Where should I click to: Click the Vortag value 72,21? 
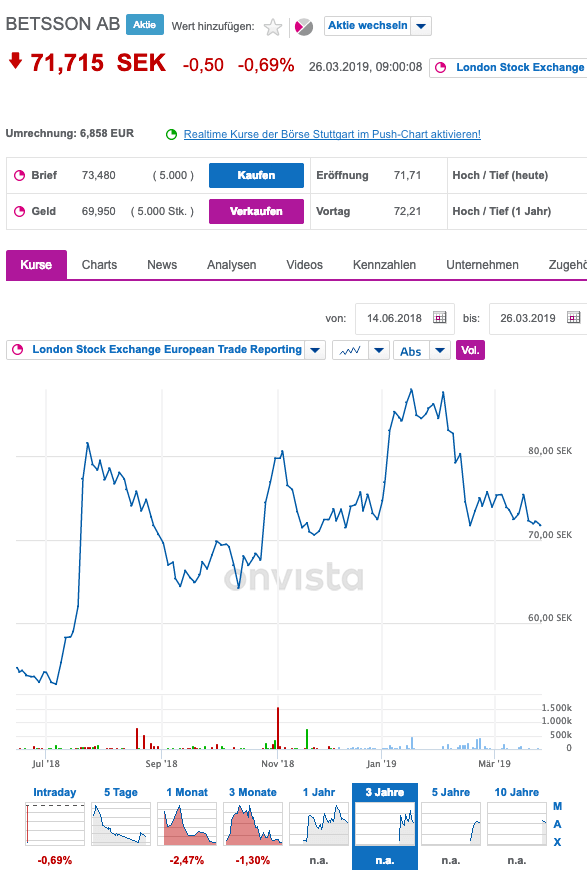407,211
